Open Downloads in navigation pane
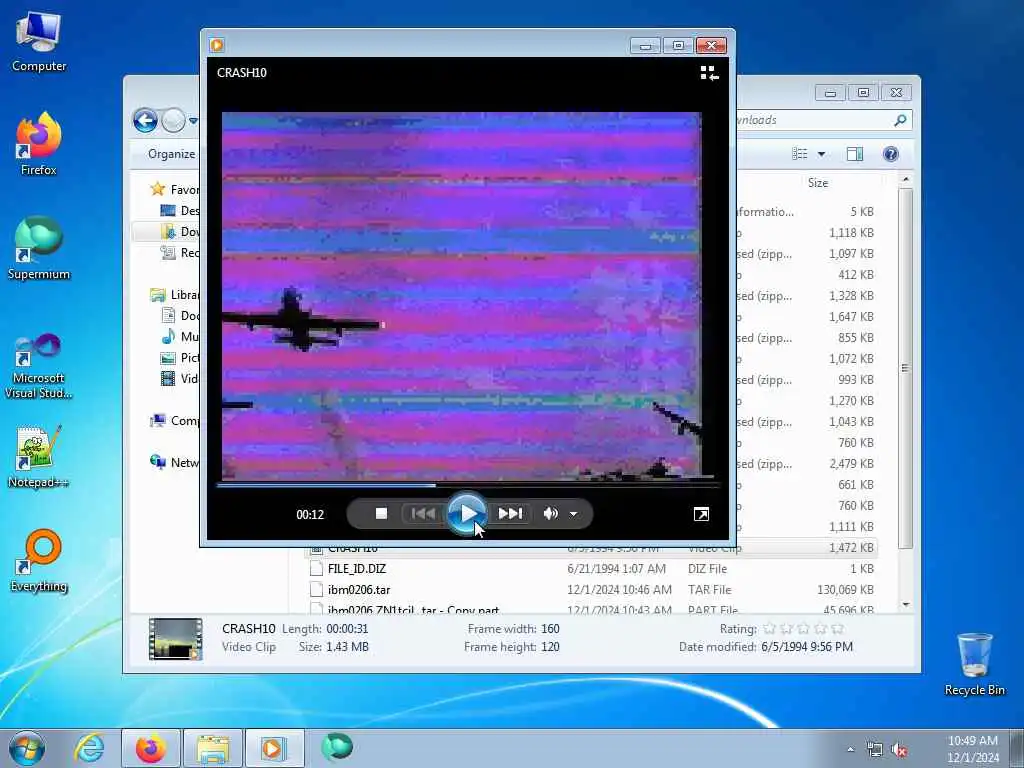This screenshot has width=1024, height=768. point(180,231)
